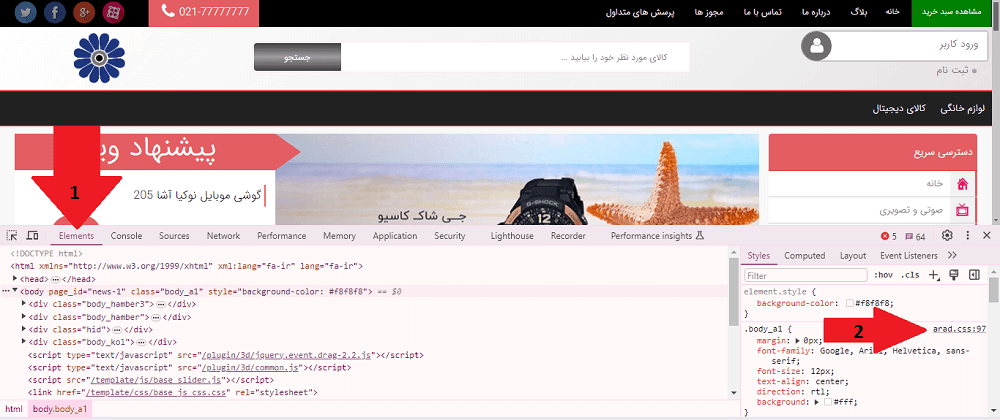
Task: Expand div class hid
Action: click(x=24, y=329)
